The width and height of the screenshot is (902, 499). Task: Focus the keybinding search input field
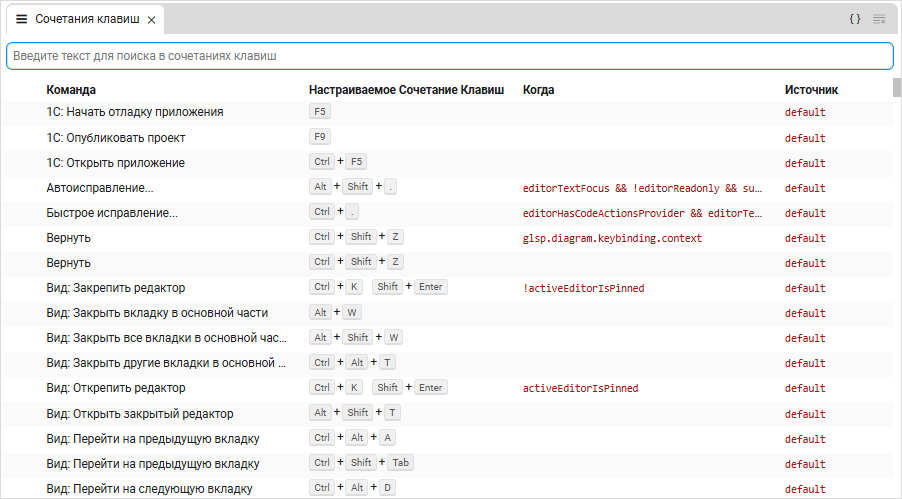pos(449,56)
